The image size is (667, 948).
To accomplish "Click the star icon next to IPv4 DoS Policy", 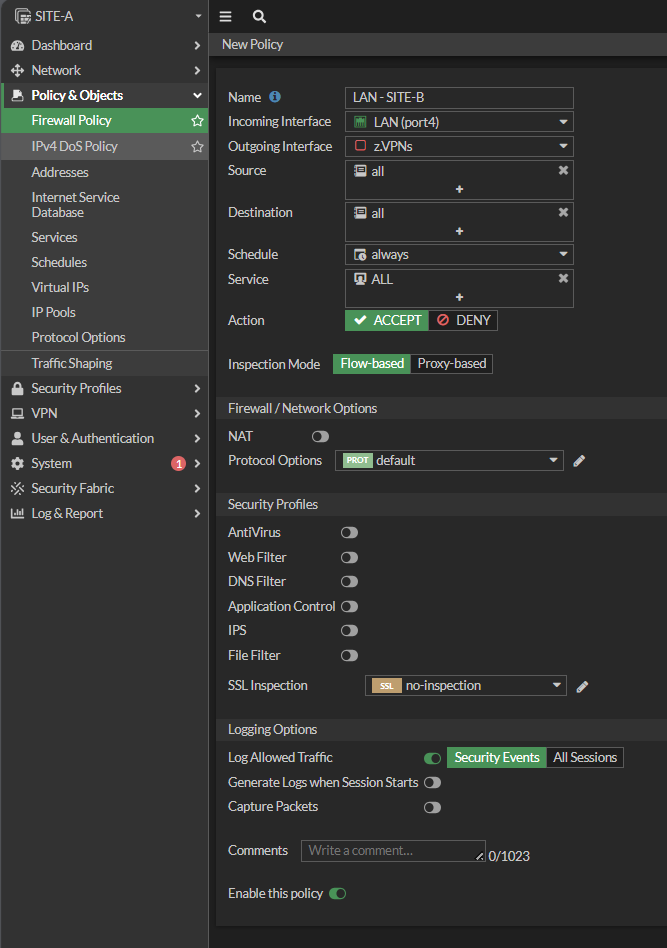I will [x=197, y=146].
